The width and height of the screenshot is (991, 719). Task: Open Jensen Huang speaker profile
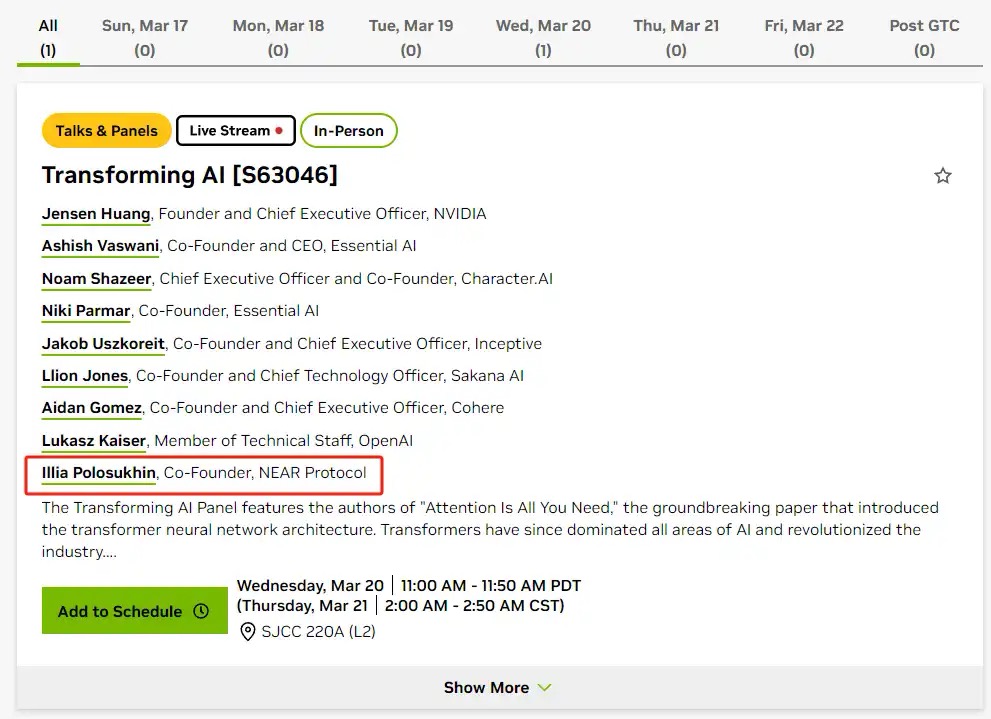point(96,214)
